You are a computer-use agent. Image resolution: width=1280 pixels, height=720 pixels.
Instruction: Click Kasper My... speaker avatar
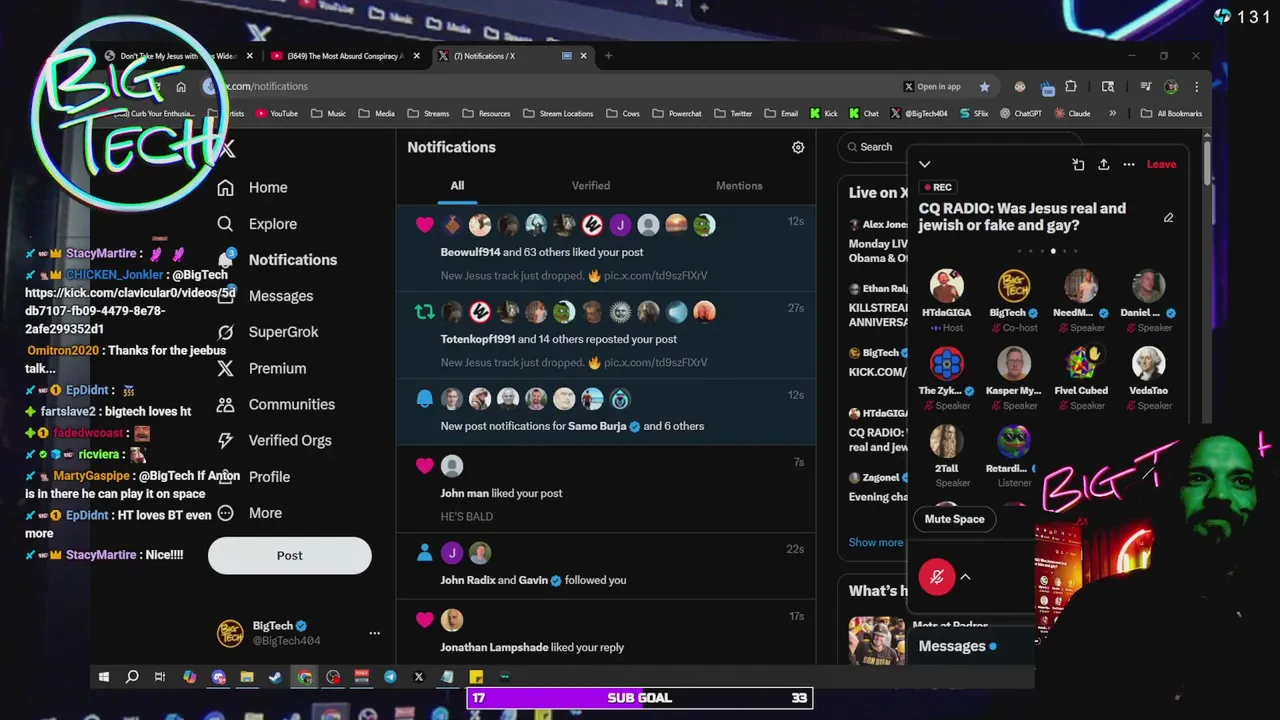pyautogui.click(x=1013, y=364)
